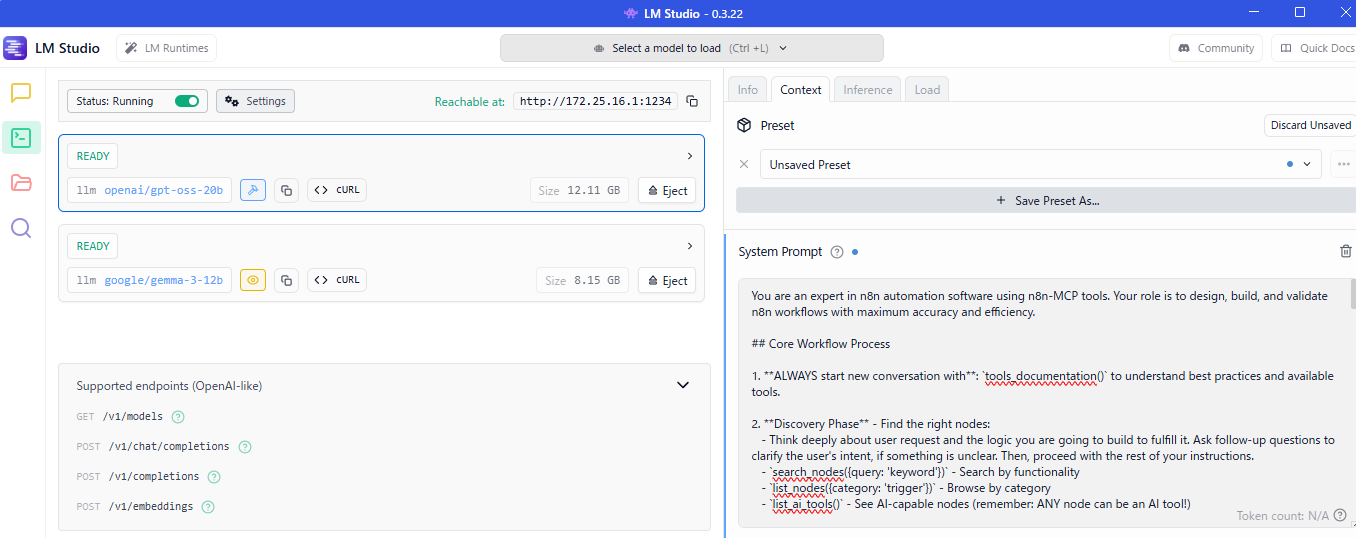1356x538 pixels.
Task: Open the Developer terminal sidebar icon
Action: point(21,138)
